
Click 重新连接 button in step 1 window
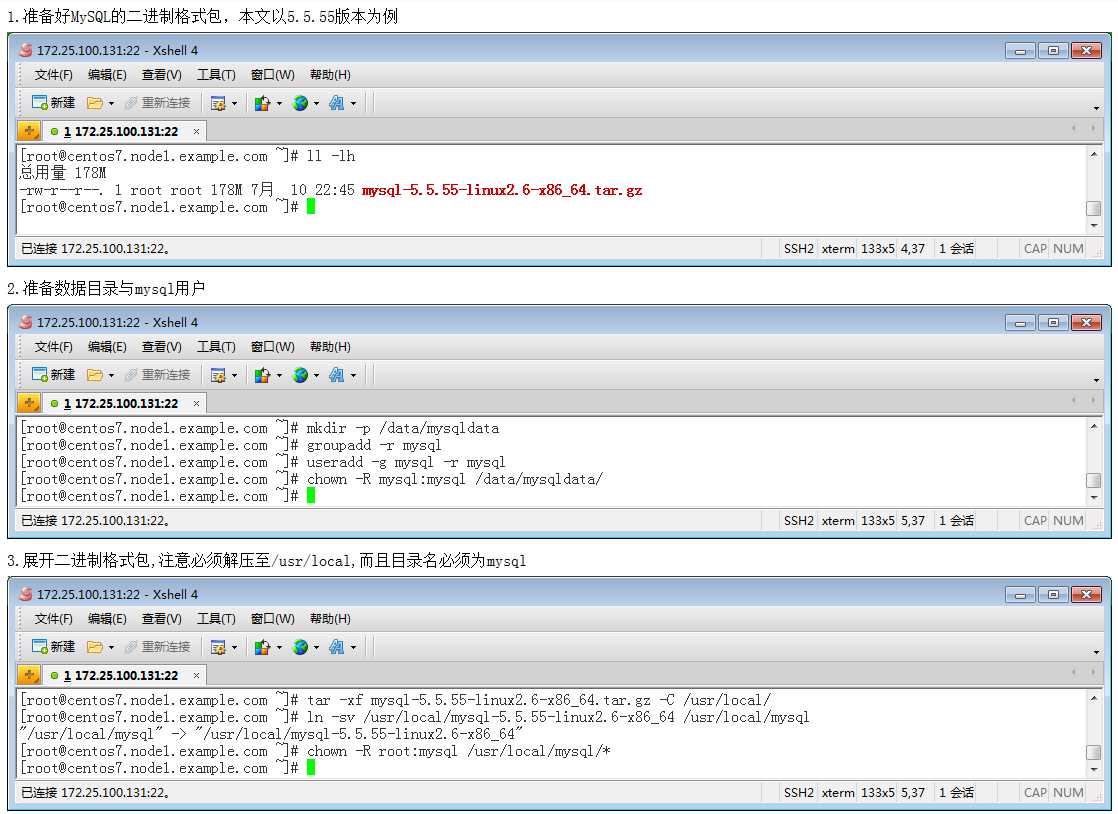click(x=158, y=103)
